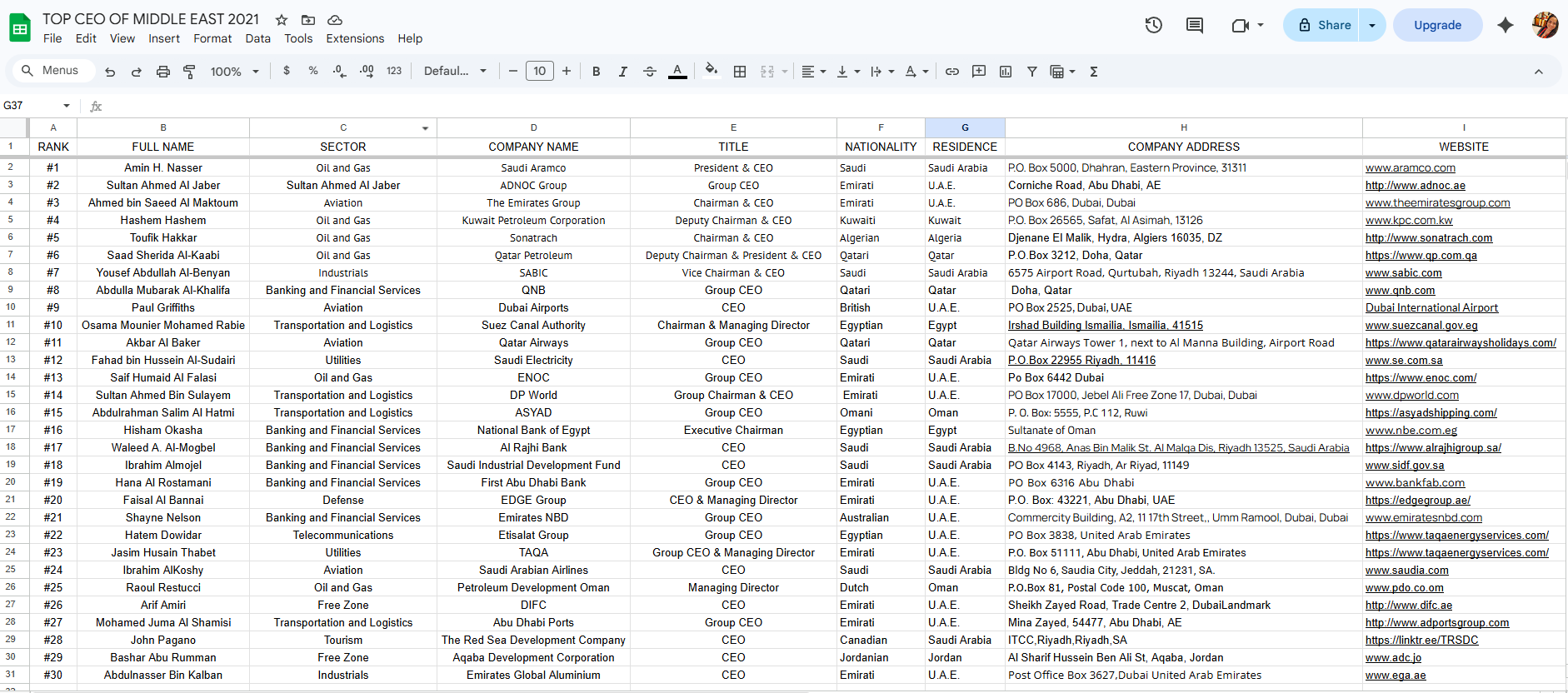Viewport: 1568px width, 693px height.
Task: Search the Menus box
Action: pyautogui.click(x=52, y=71)
